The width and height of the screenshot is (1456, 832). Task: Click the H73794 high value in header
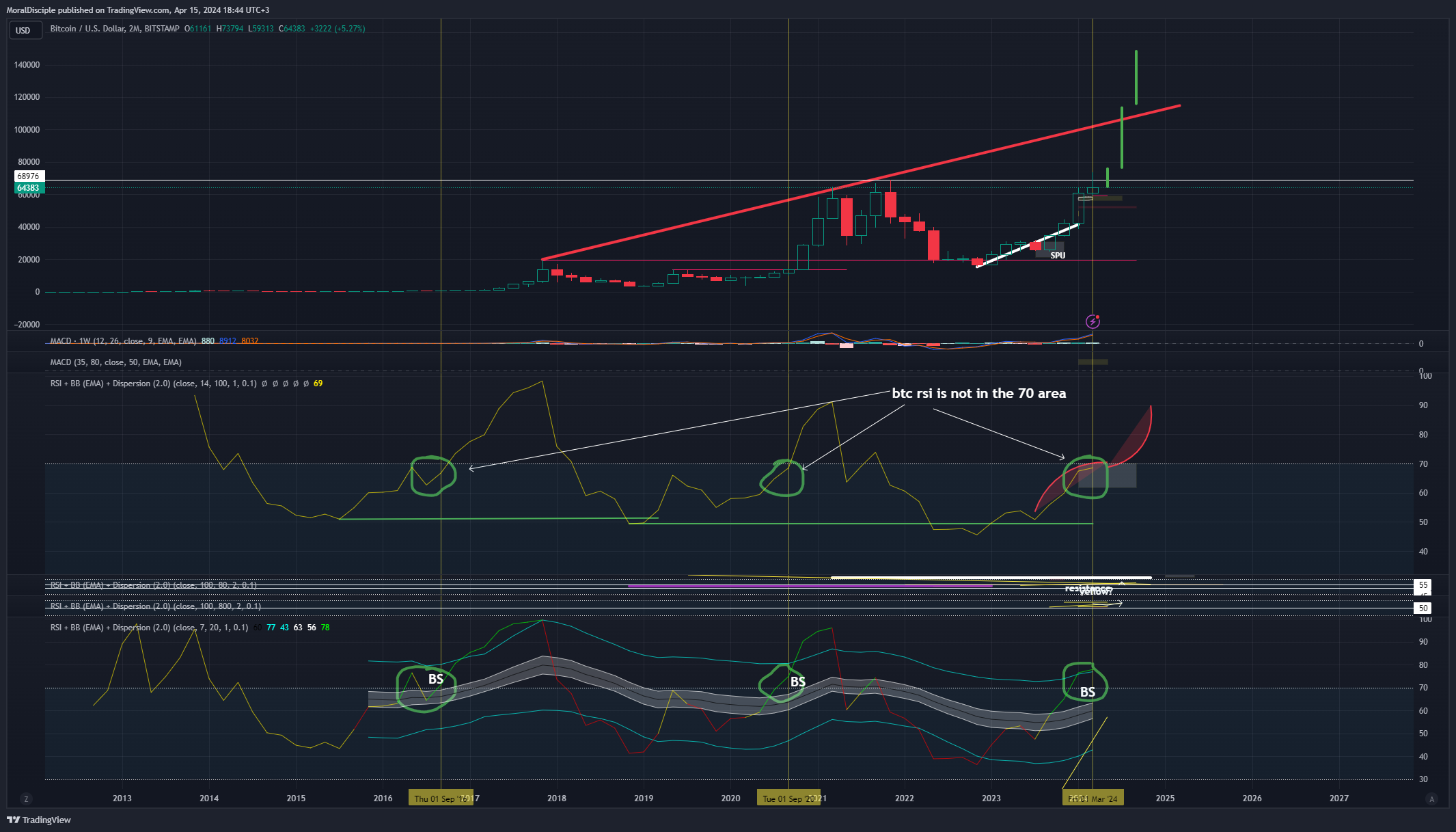pos(230,29)
